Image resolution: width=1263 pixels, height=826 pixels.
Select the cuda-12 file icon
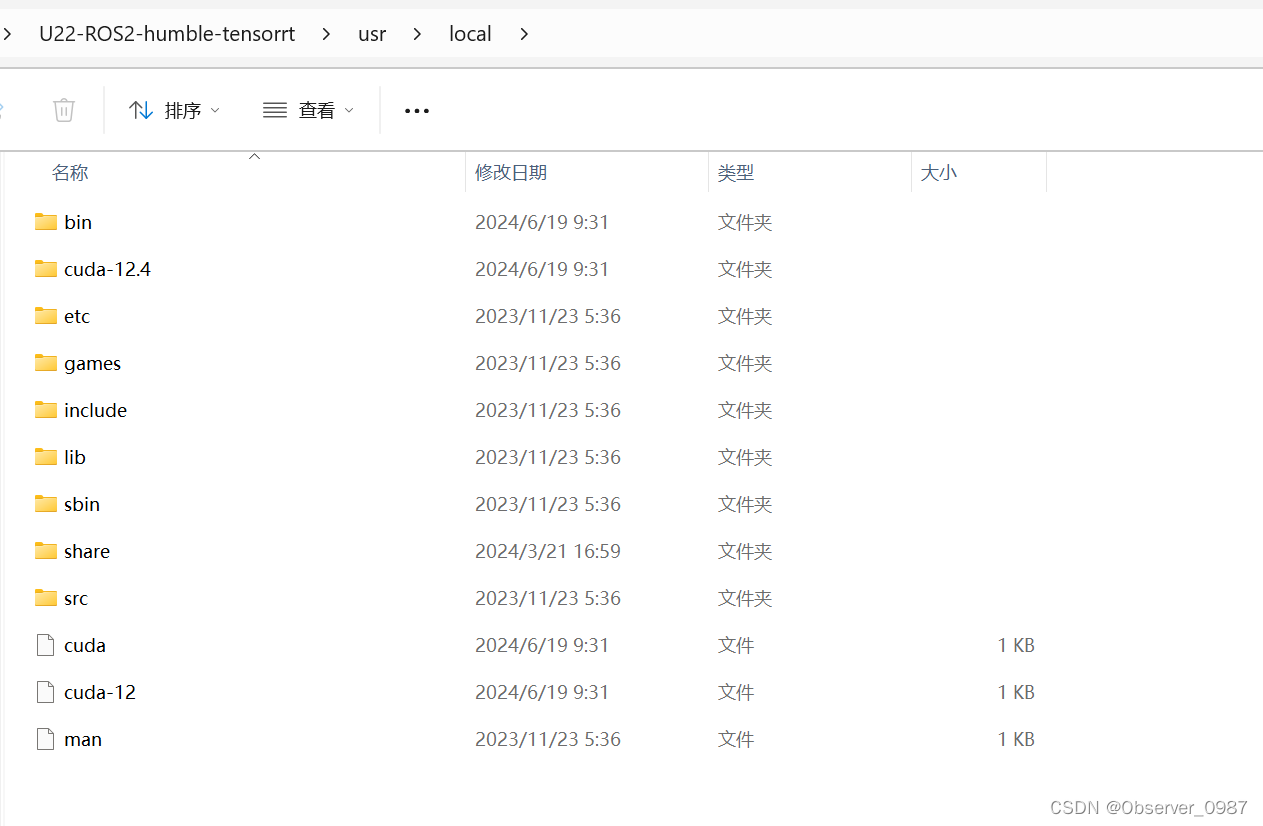(45, 692)
